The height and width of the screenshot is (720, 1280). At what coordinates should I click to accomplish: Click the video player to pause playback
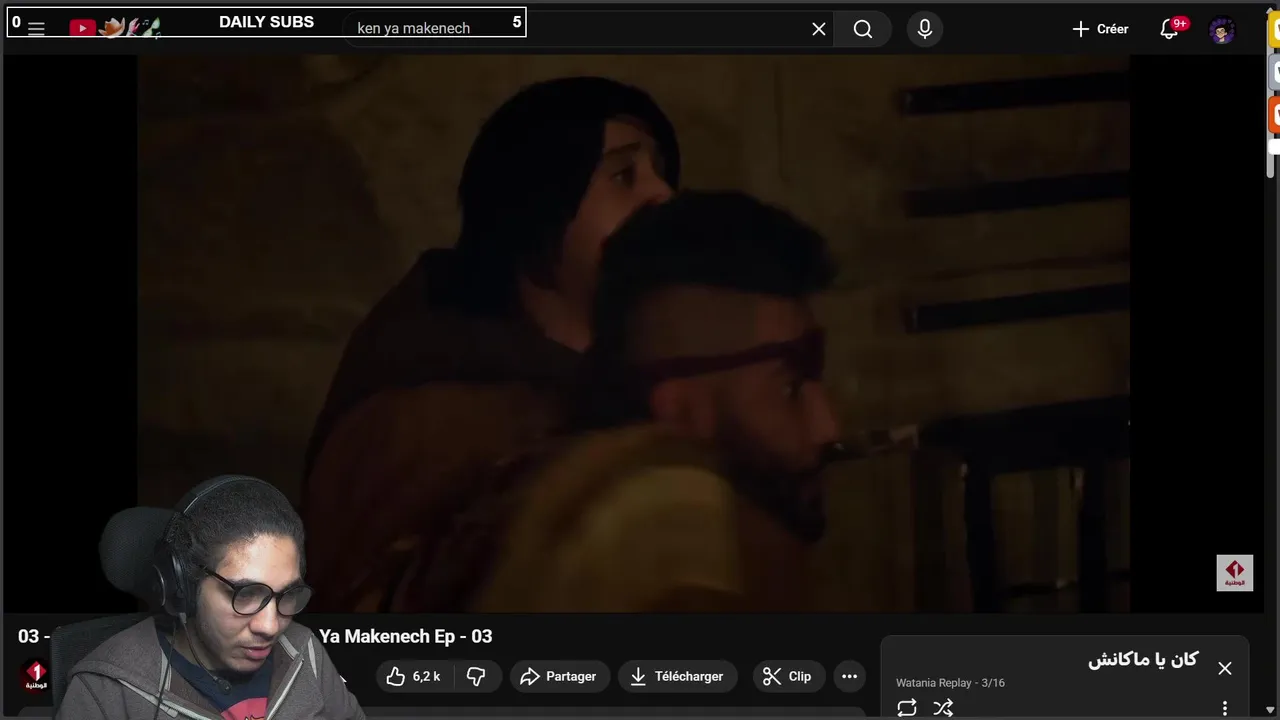tap(633, 333)
